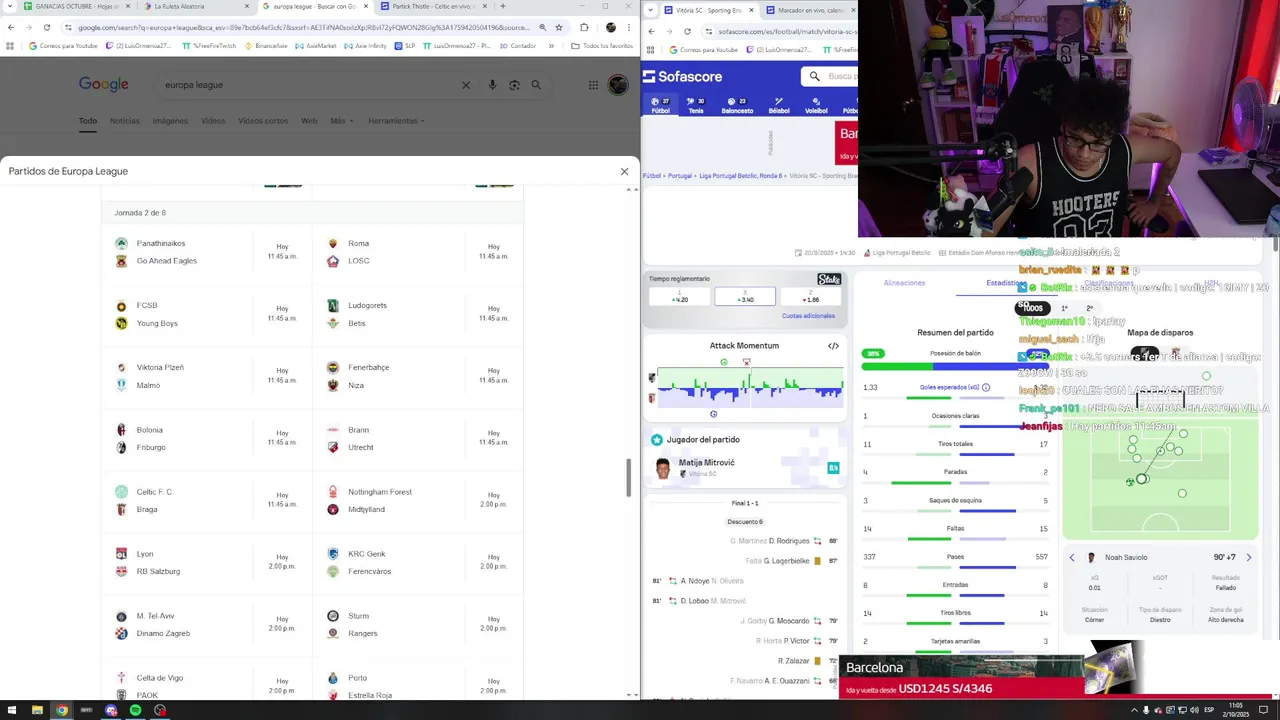Select the Imágenes search tab

[x=170, y=121]
